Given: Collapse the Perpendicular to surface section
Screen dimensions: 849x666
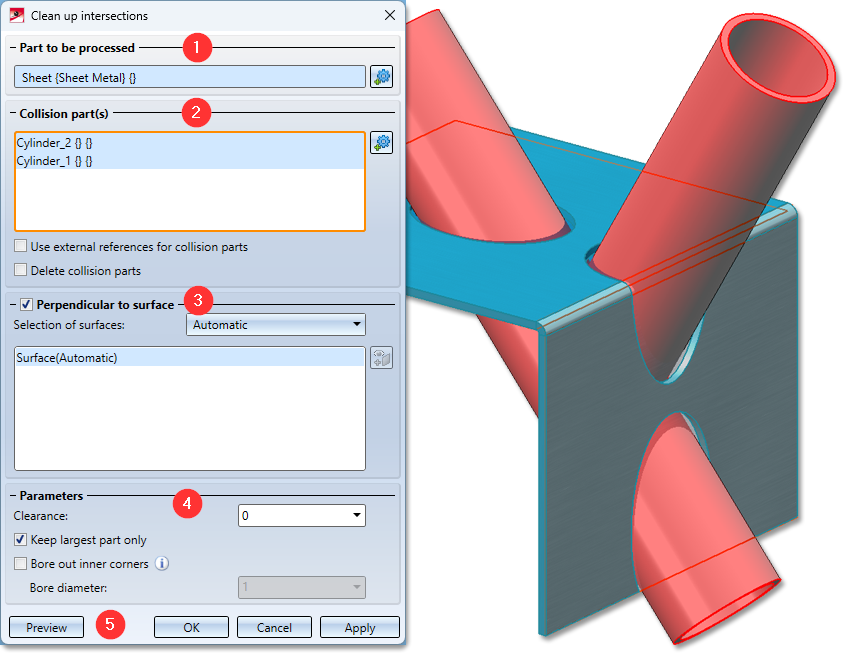Looking at the screenshot, I should (x=13, y=305).
